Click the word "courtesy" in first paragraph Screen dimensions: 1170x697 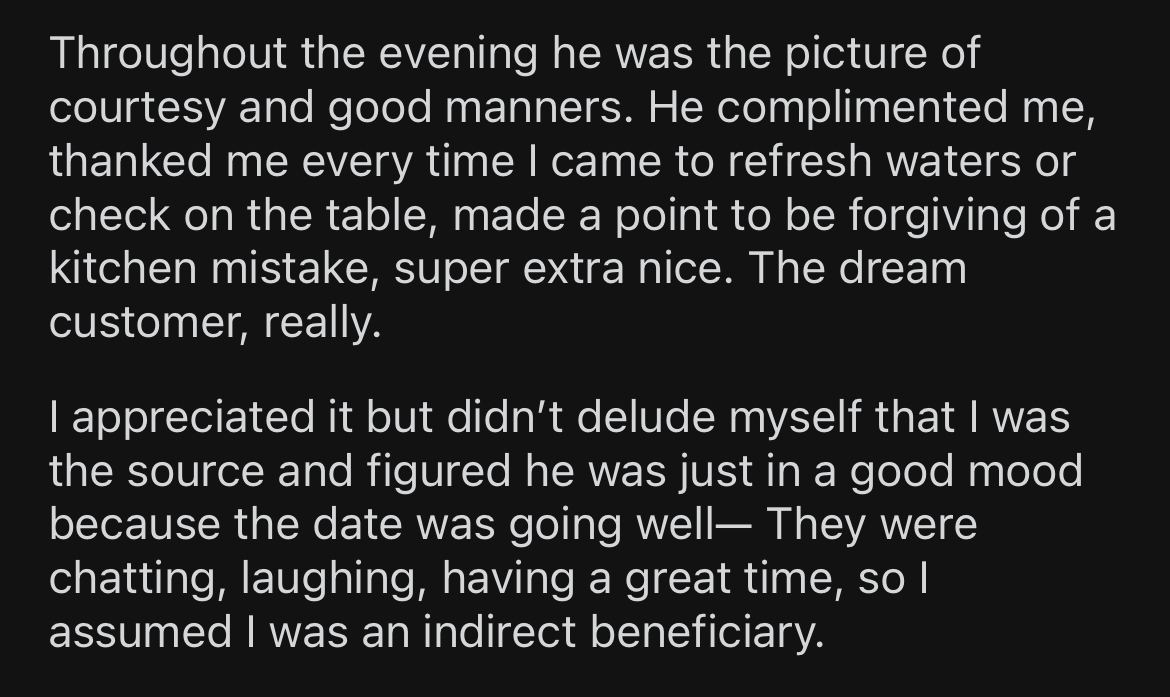coord(137,107)
